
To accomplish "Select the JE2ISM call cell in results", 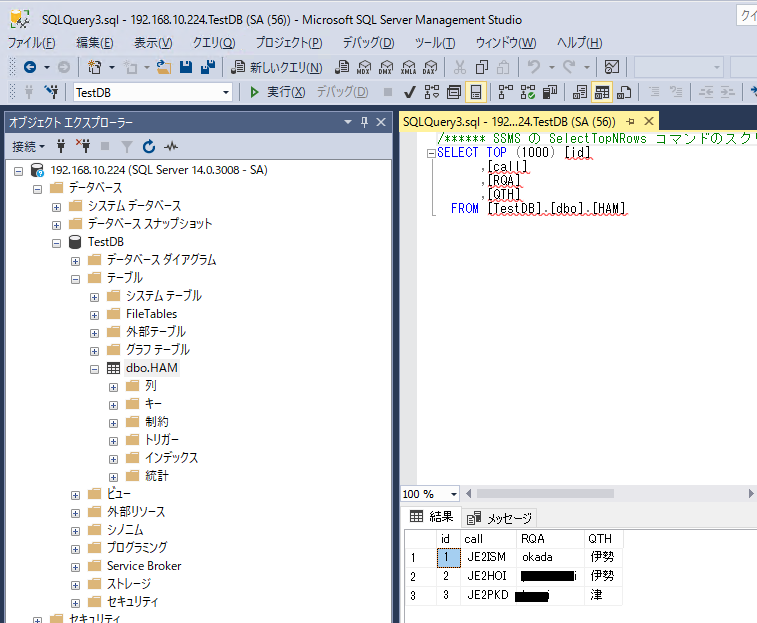I will (489, 557).
